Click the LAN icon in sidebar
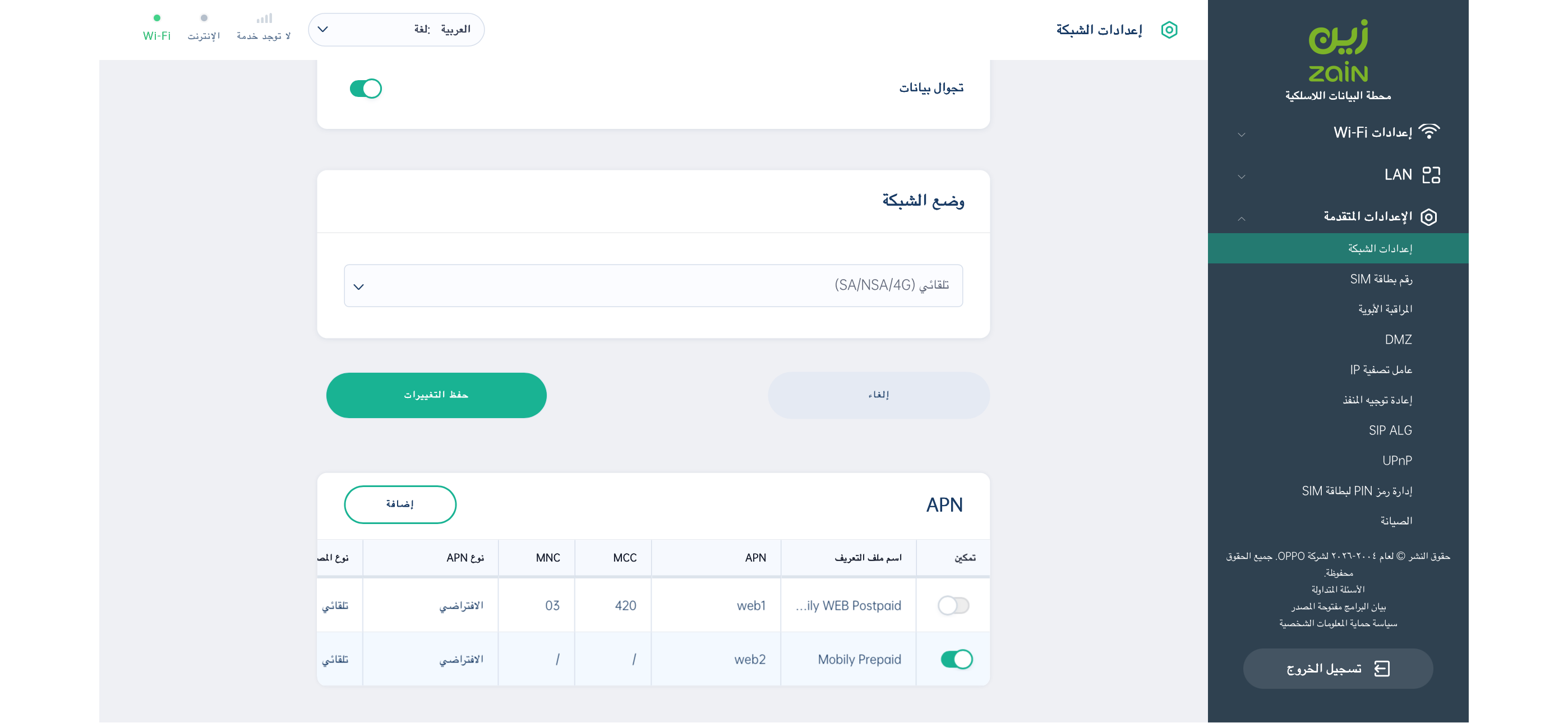The width and height of the screenshot is (1568, 723). [1431, 175]
